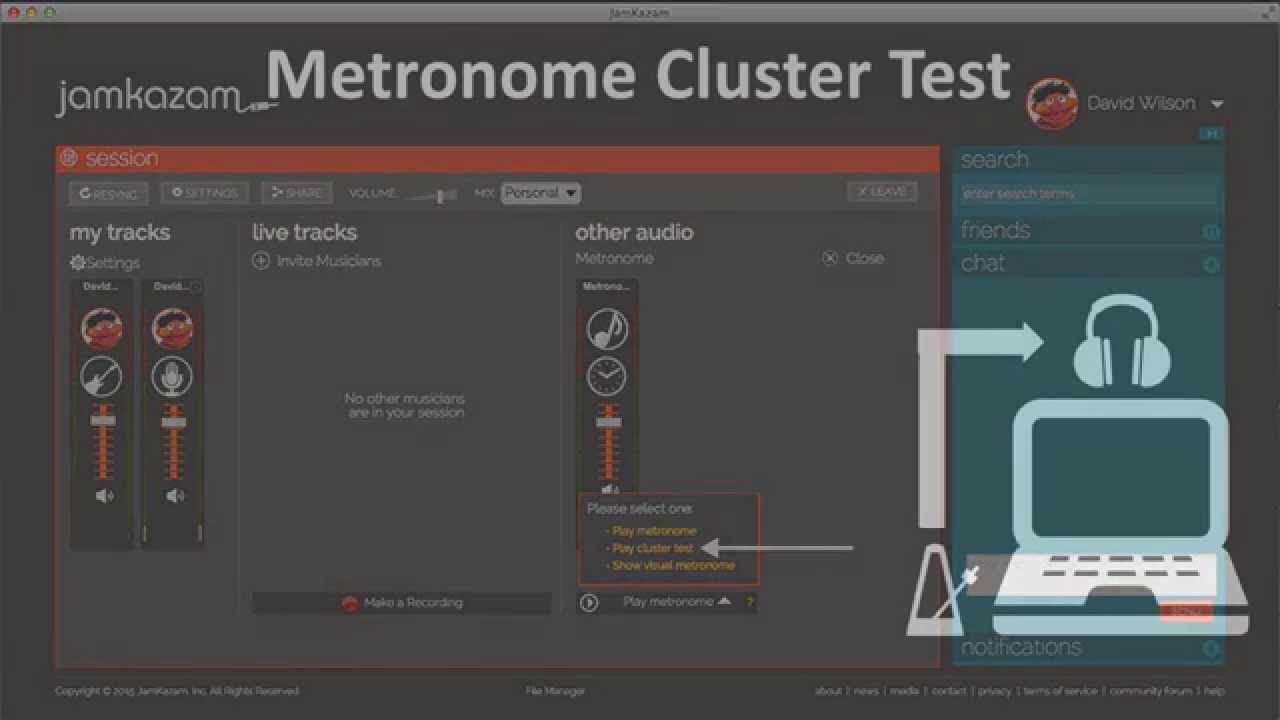1280x720 pixels.
Task: Click the Invite Musicians link text
Action: click(x=329, y=261)
